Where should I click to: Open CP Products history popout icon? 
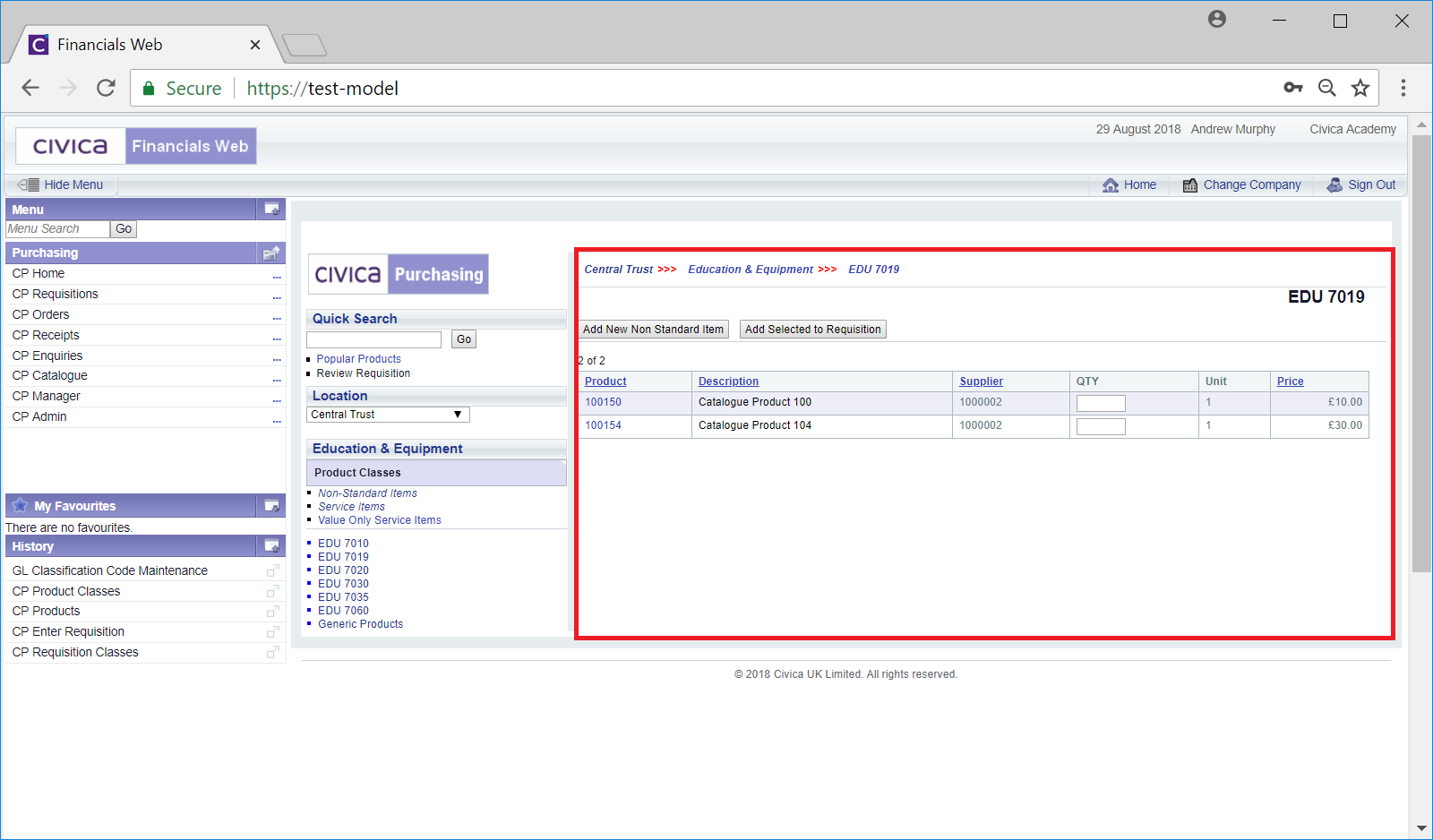273,612
